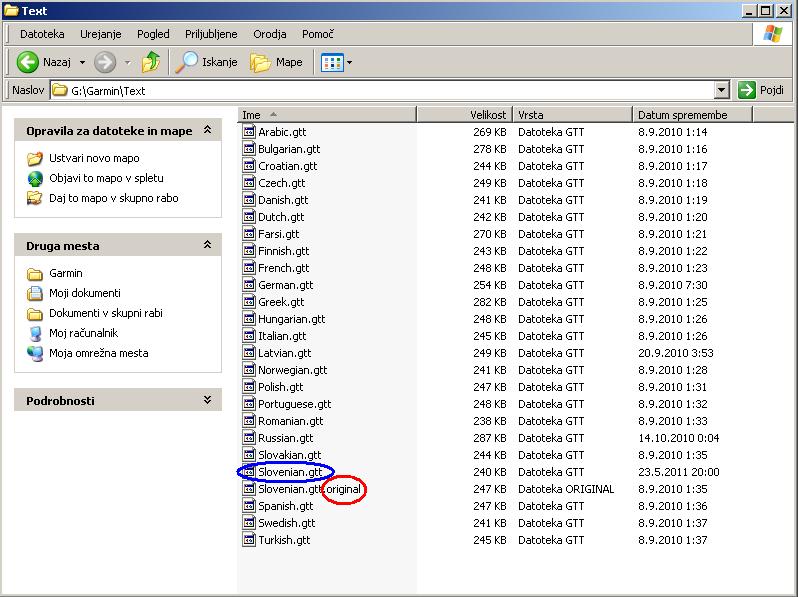Sort by Datum spremembe column header
Screen dimensions: 798x597
693,115
